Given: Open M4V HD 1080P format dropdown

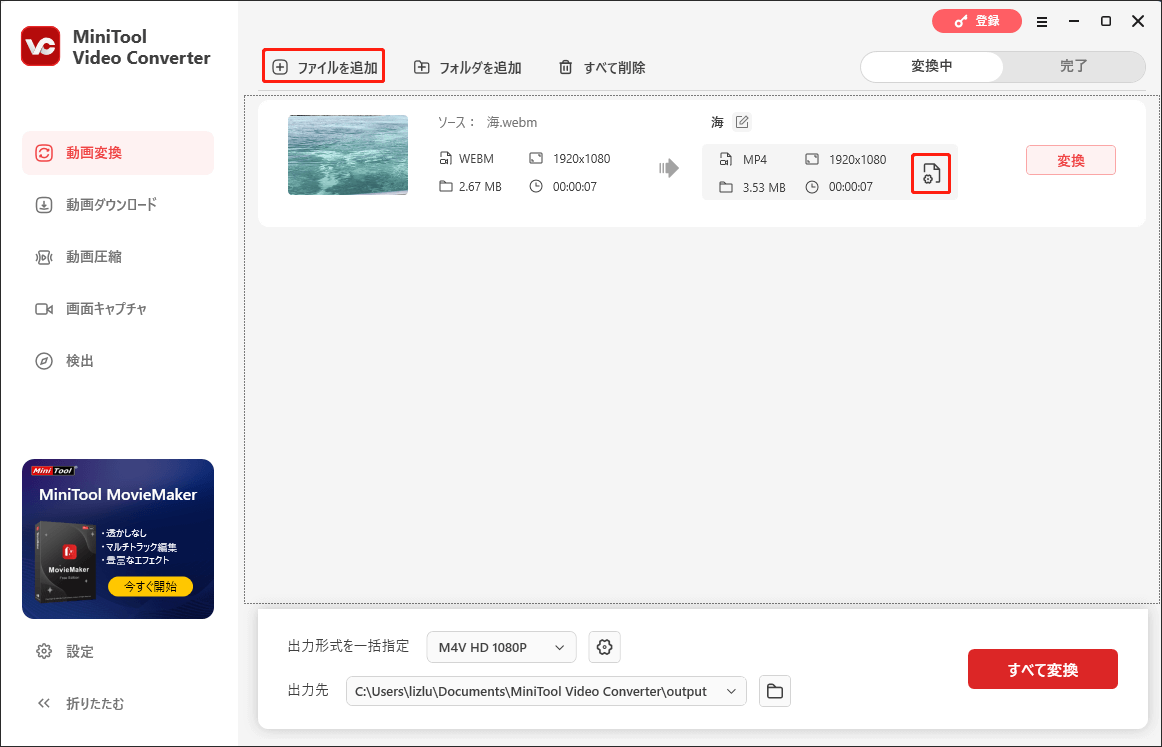Looking at the screenshot, I should coord(502,647).
